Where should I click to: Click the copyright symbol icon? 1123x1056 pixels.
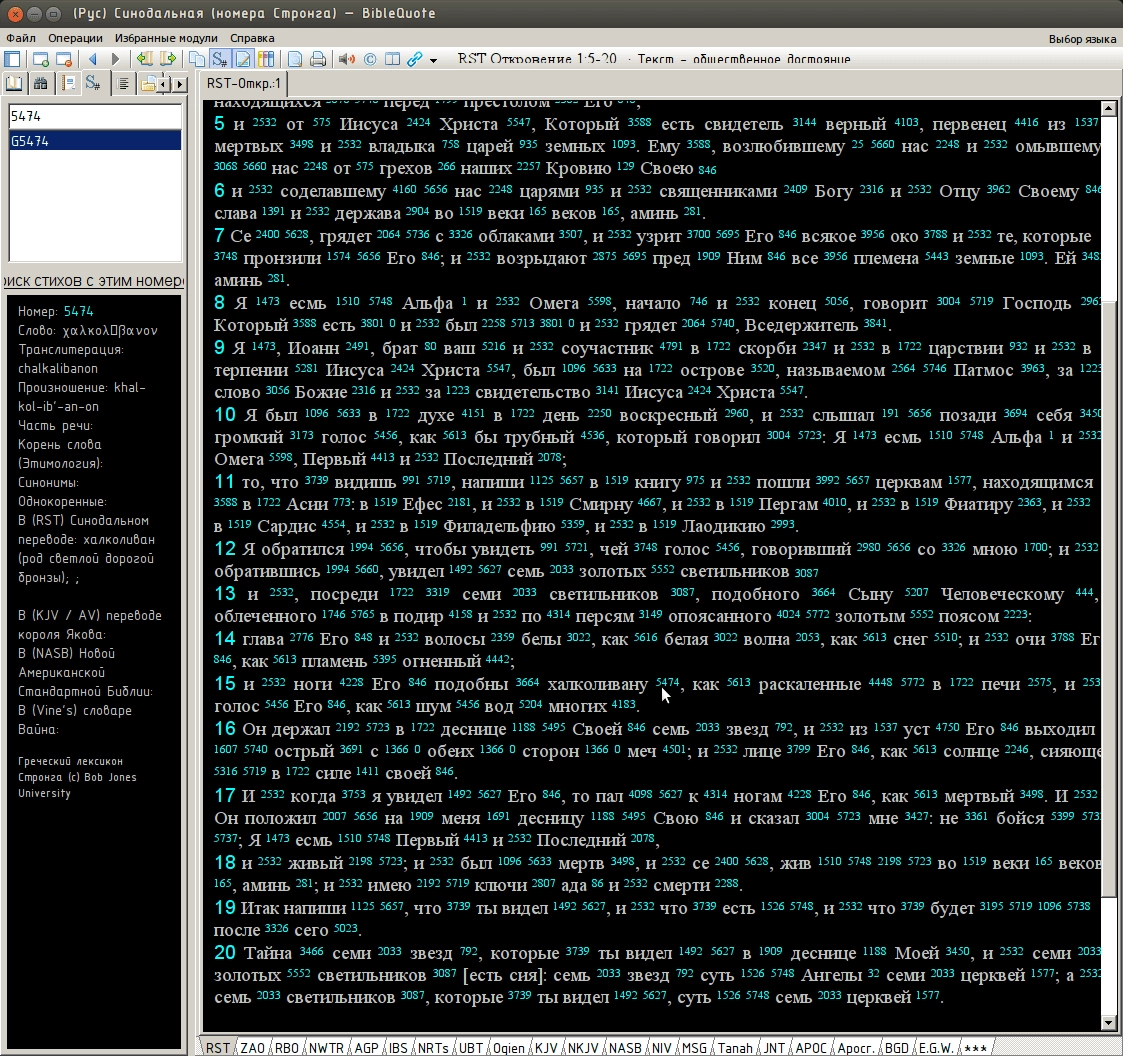[370, 59]
